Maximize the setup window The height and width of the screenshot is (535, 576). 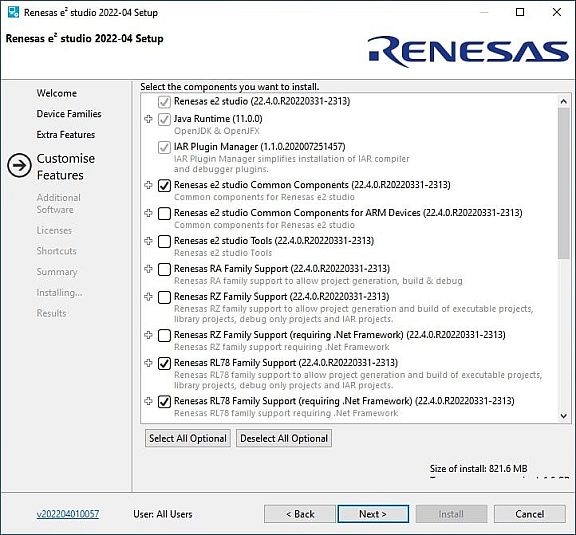[520, 12]
